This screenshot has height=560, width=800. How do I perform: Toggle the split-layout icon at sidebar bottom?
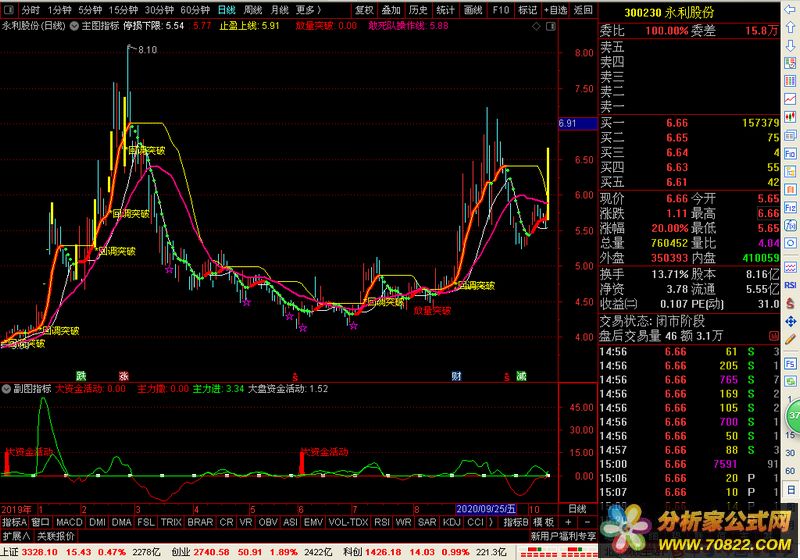(790, 490)
